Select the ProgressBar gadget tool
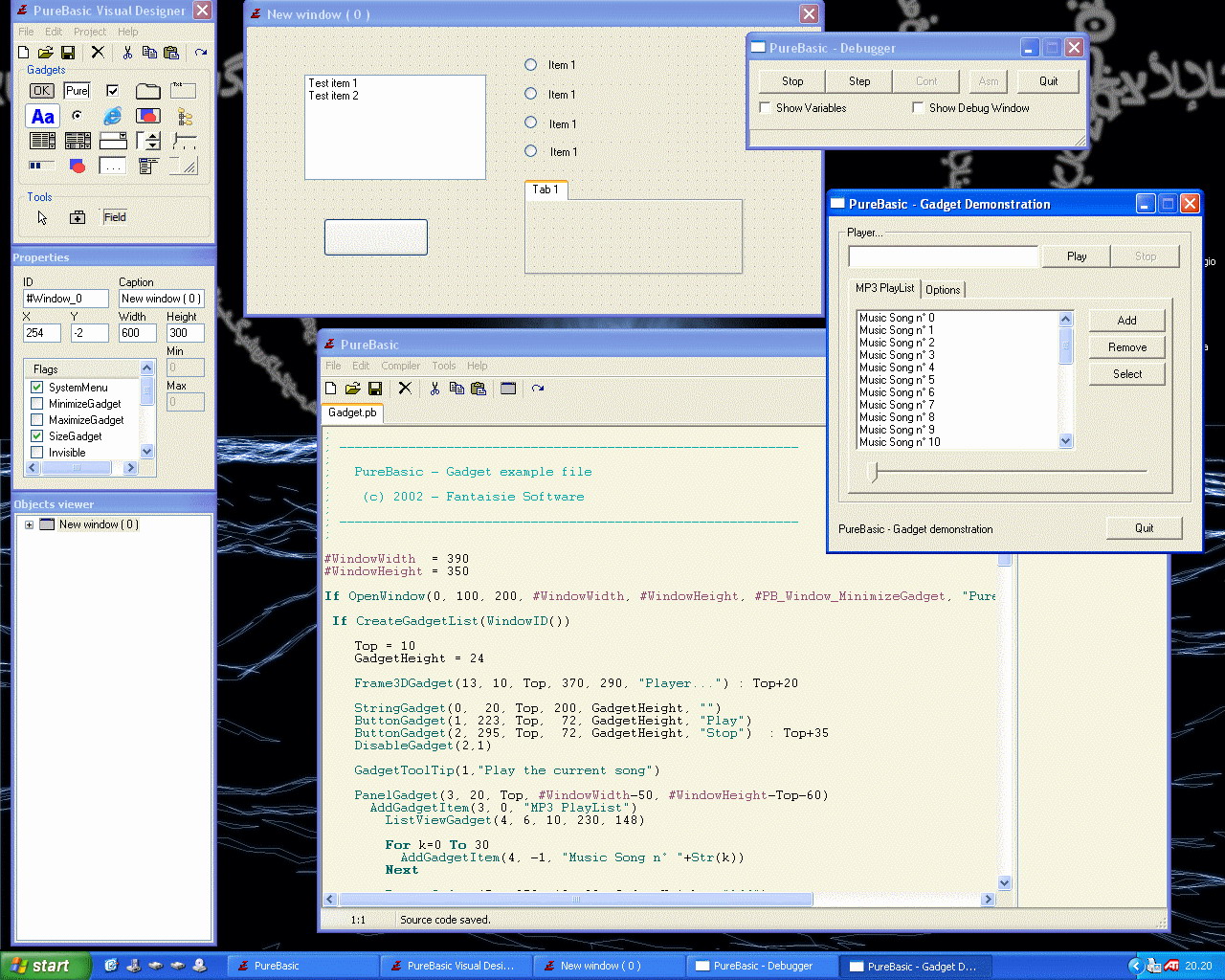1225x980 pixels. click(x=42, y=167)
